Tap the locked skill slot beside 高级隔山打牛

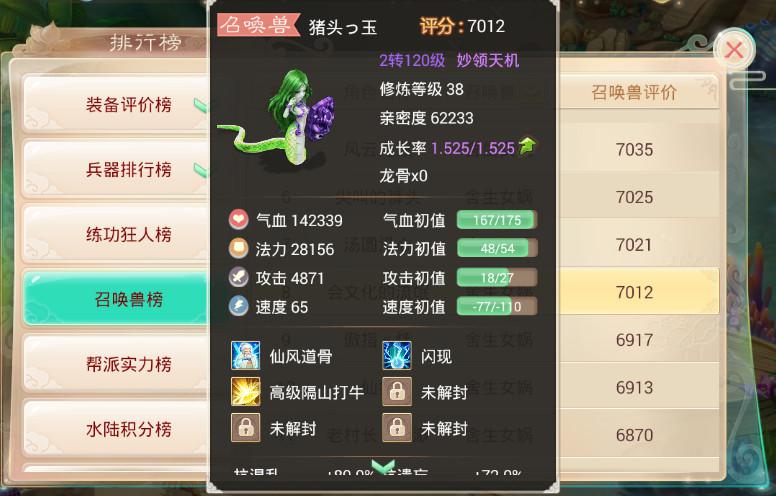397,392
